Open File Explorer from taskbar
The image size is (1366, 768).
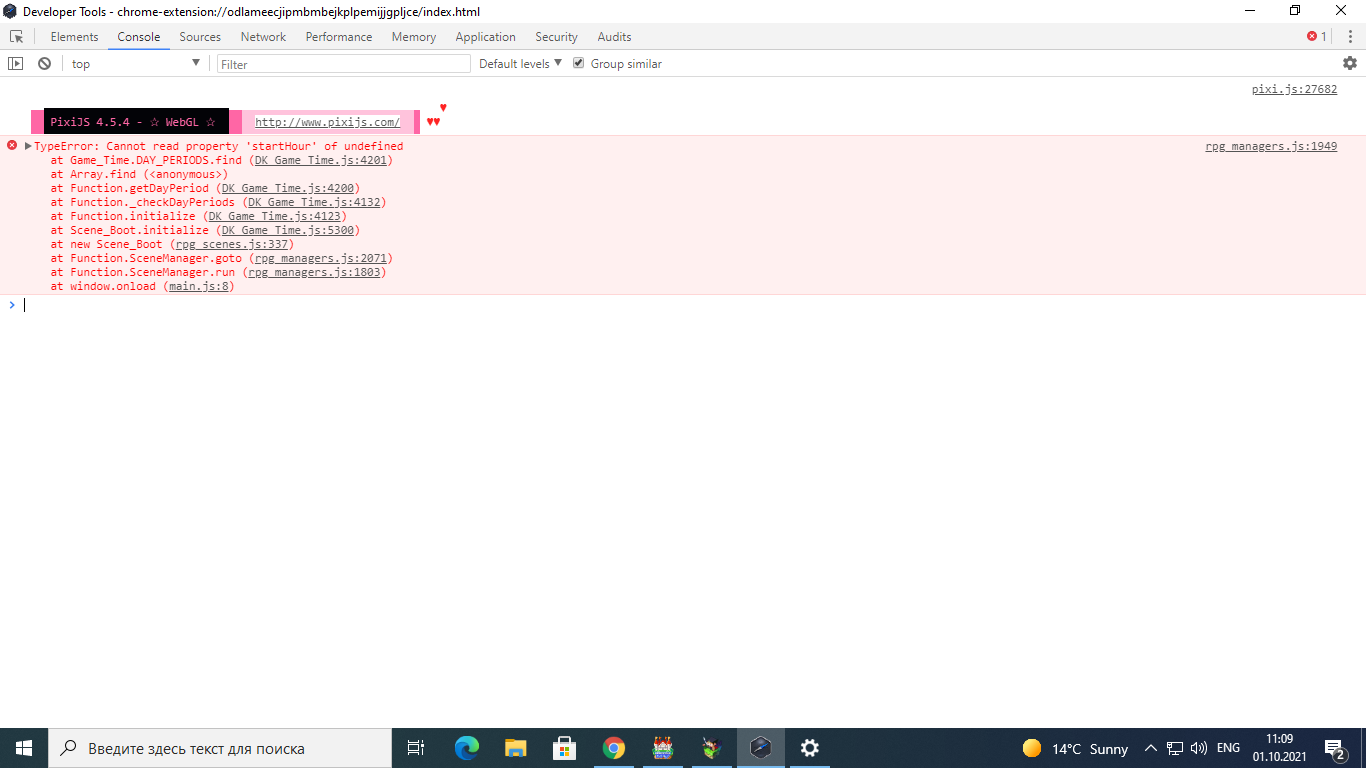coord(515,748)
